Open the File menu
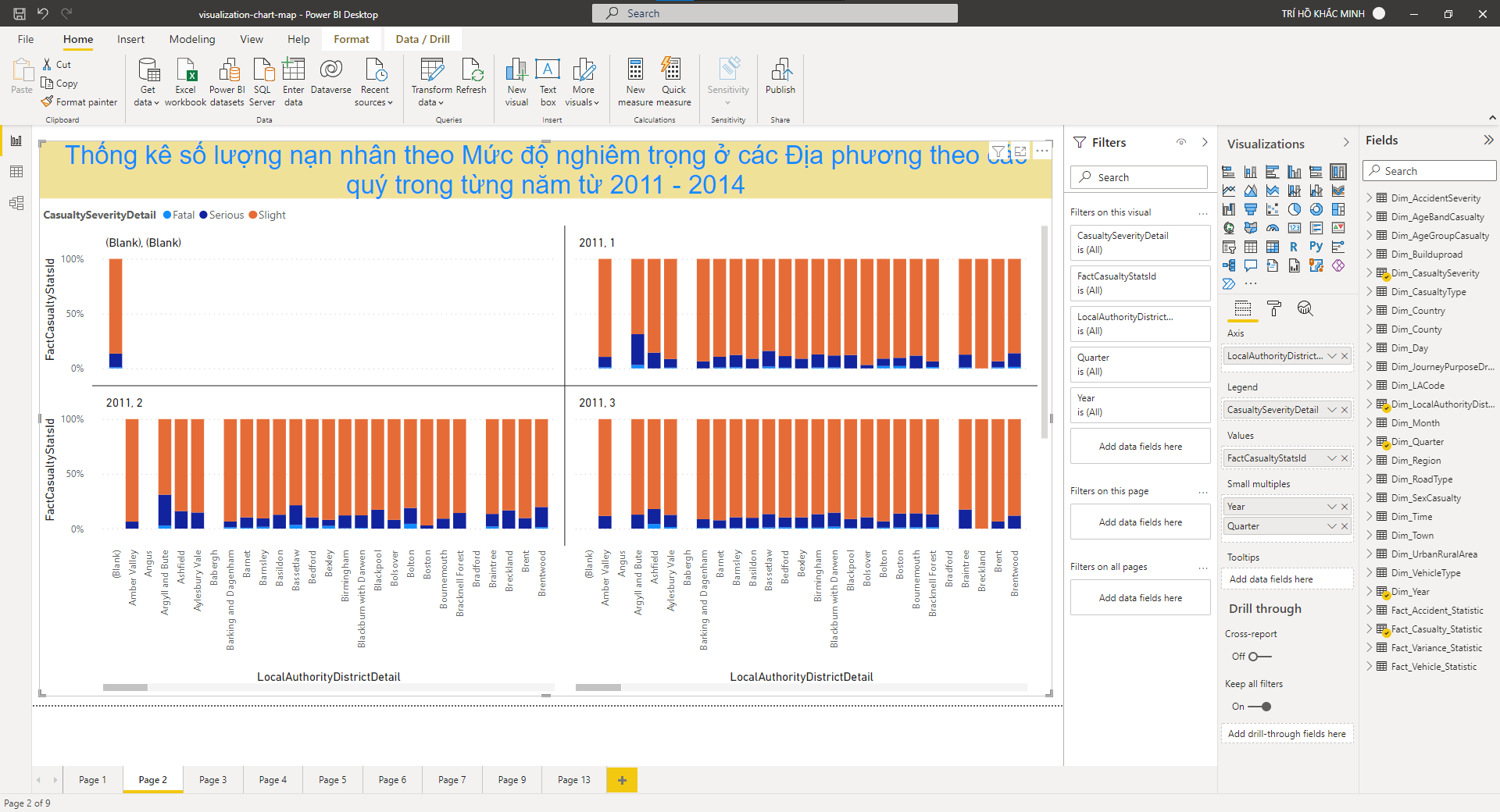This screenshot has width=1500, height=812. pos(26,39)
